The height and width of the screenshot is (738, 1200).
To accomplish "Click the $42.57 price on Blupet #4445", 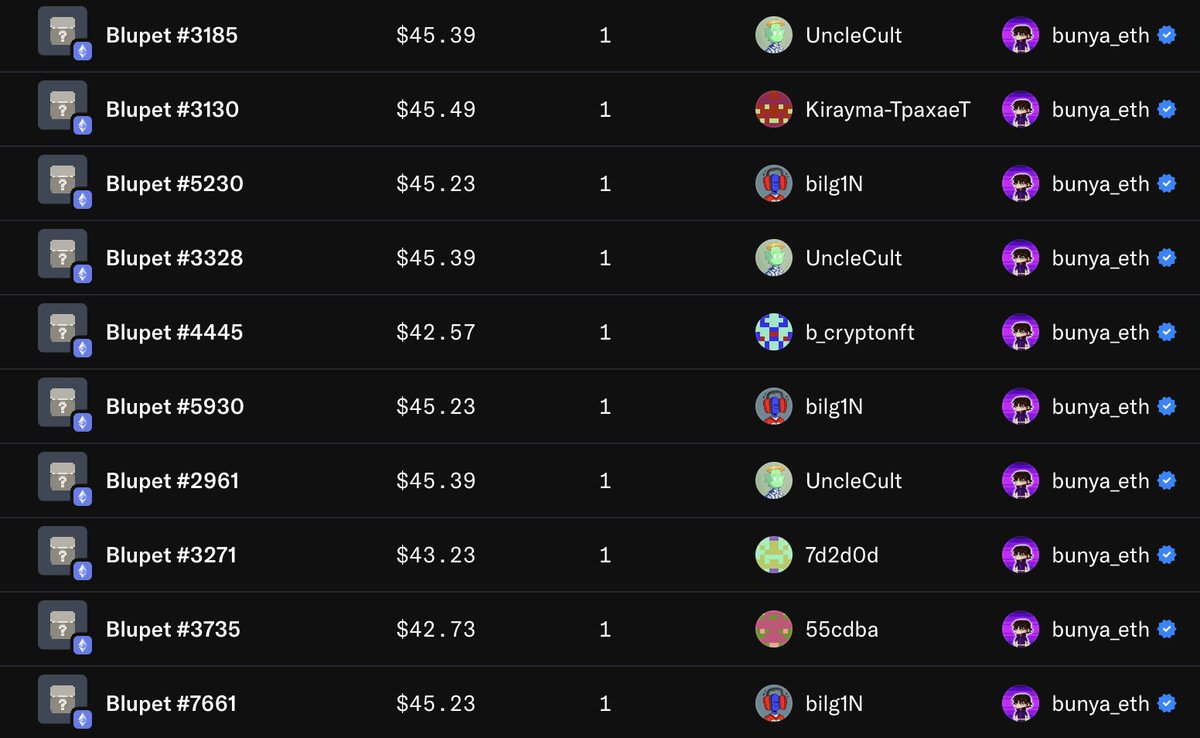I will (x=436, y=332).
